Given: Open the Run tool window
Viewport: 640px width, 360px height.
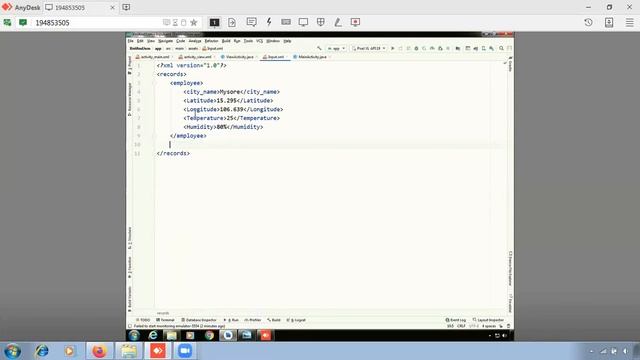Looking at the screenshot, I should click(x=231, y=320).
